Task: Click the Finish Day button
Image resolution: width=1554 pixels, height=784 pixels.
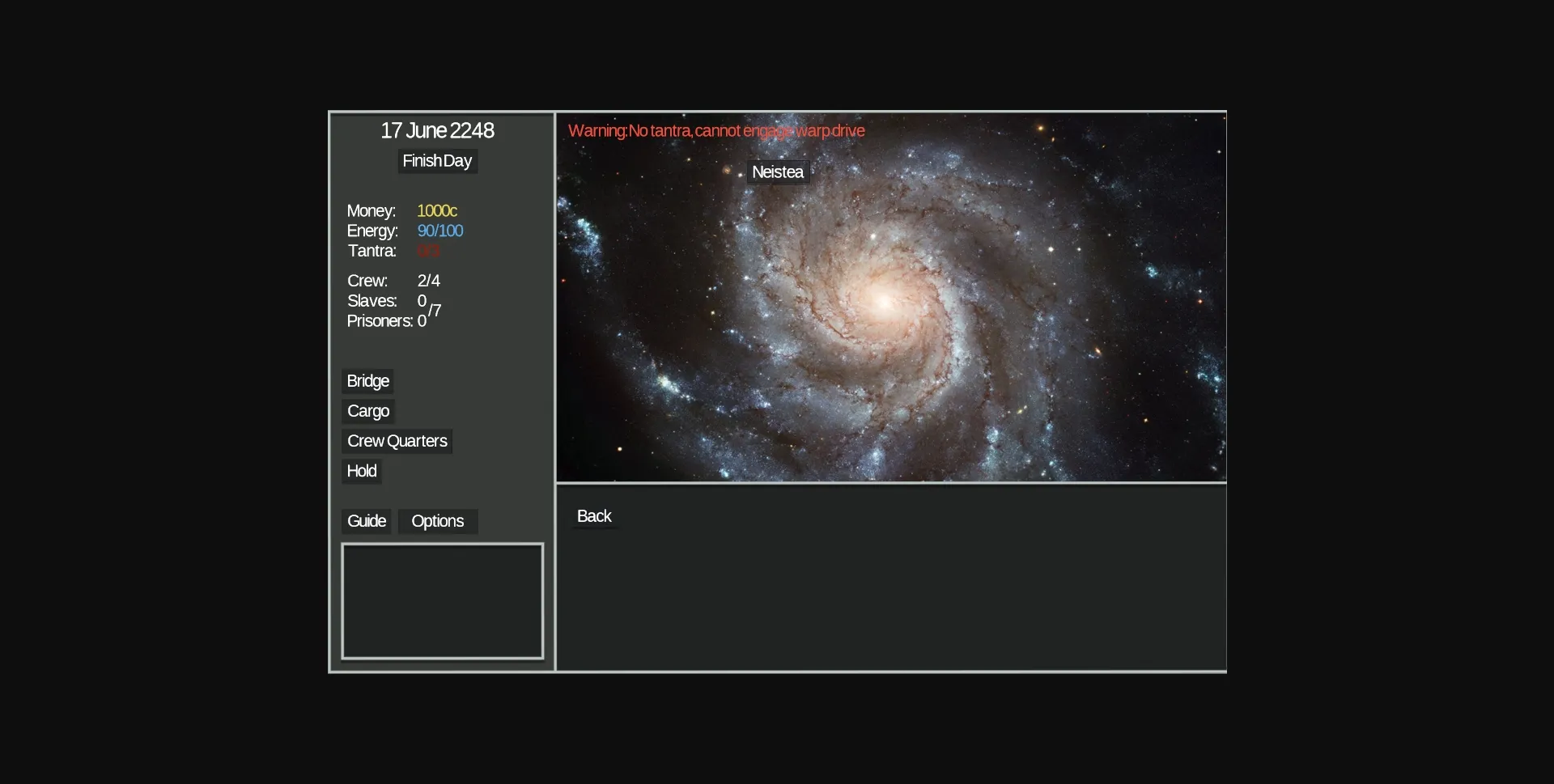Action: pyautogui.click(x=436, y=161)
